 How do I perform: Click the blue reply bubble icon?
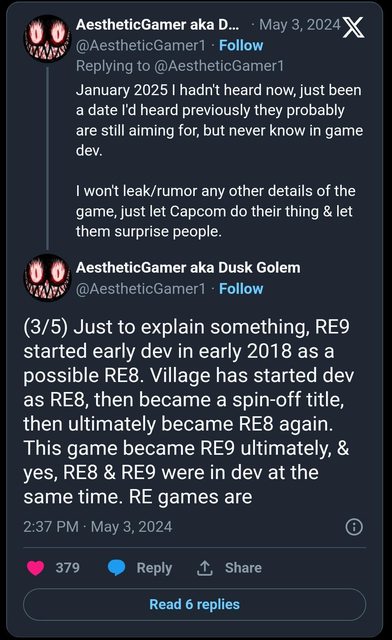(116, 568)
